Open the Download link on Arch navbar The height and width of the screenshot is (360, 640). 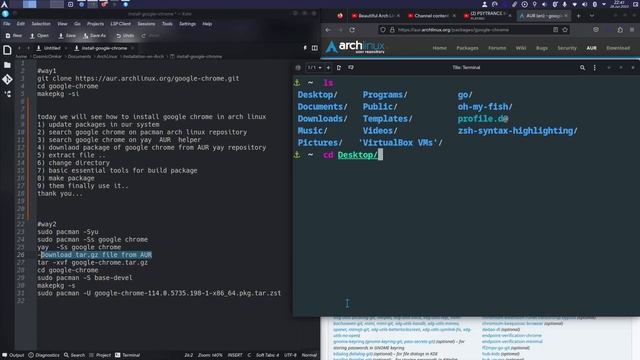(x=618, y=48)
